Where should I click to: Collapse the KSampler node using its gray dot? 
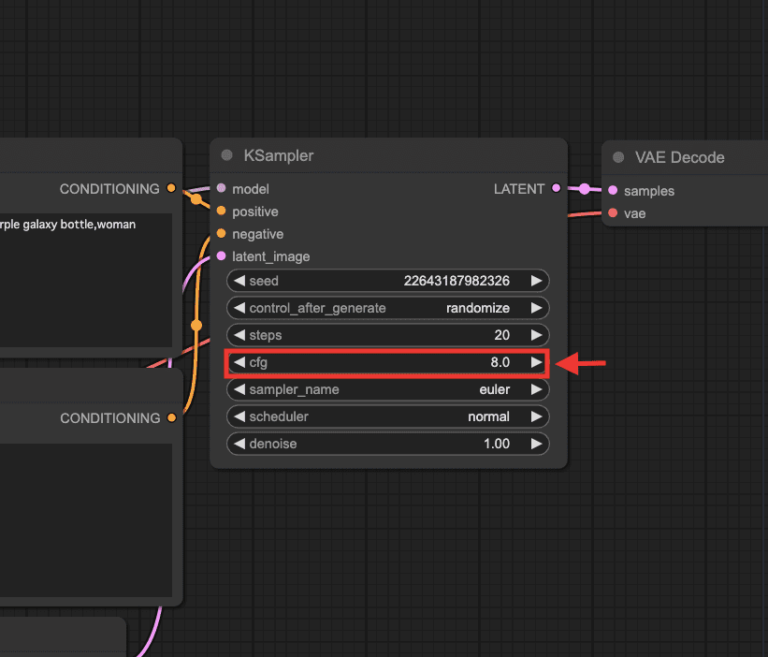click(x=227, y=156)
